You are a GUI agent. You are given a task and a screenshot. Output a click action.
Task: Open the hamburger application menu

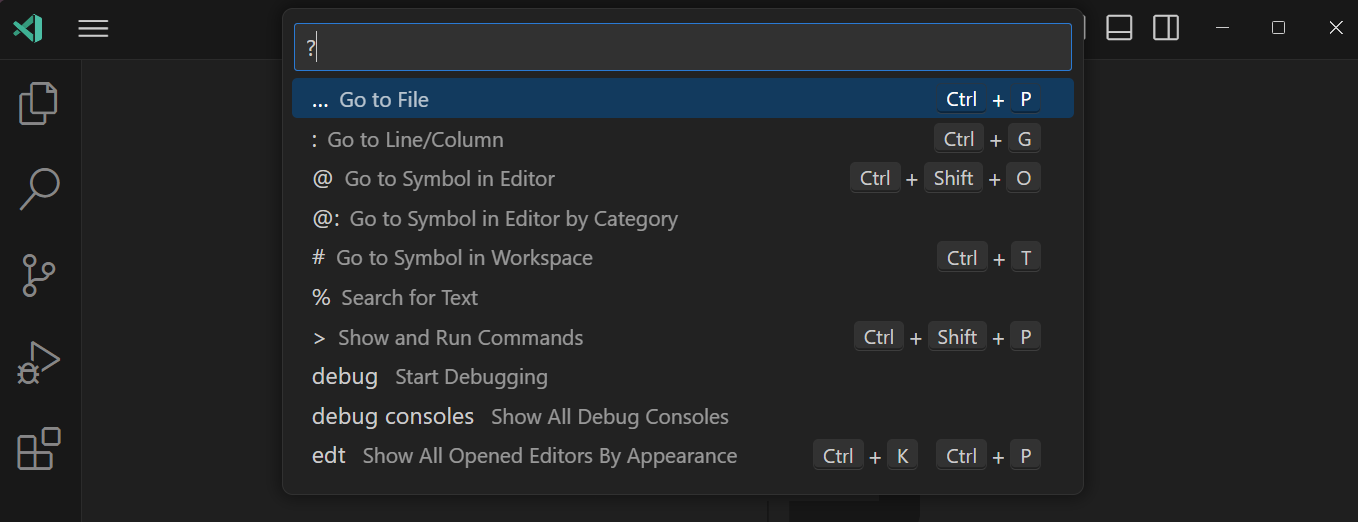pos(93,28)
